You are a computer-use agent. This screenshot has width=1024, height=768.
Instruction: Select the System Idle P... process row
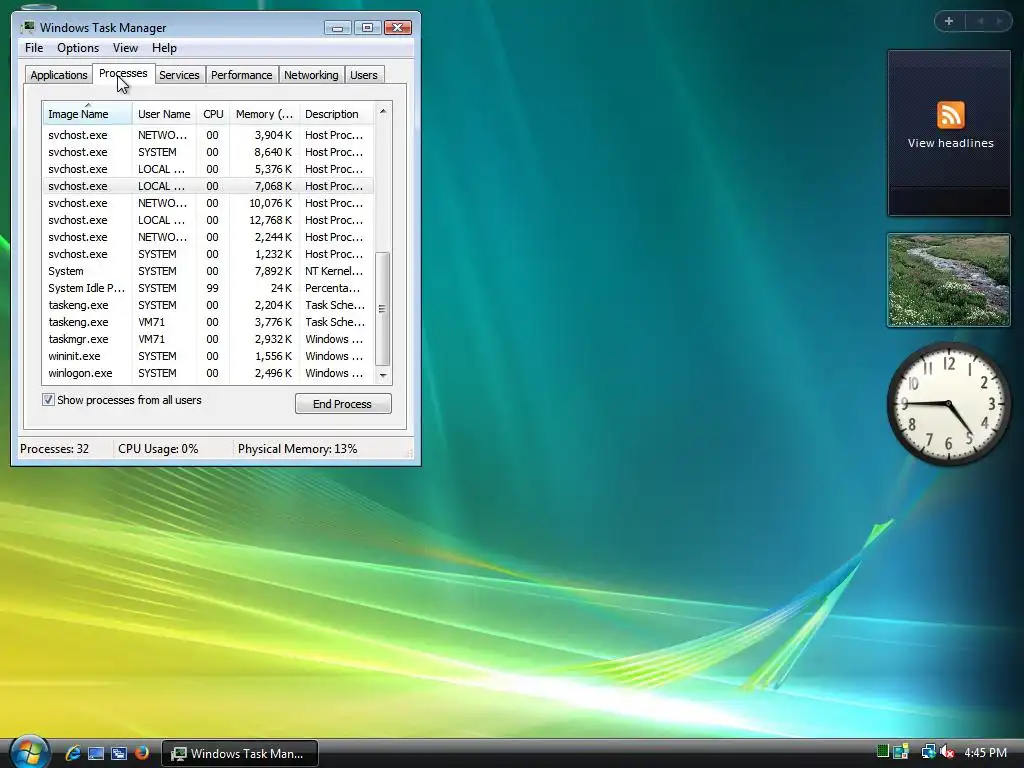pyautogui.click(x=209, y=288)
